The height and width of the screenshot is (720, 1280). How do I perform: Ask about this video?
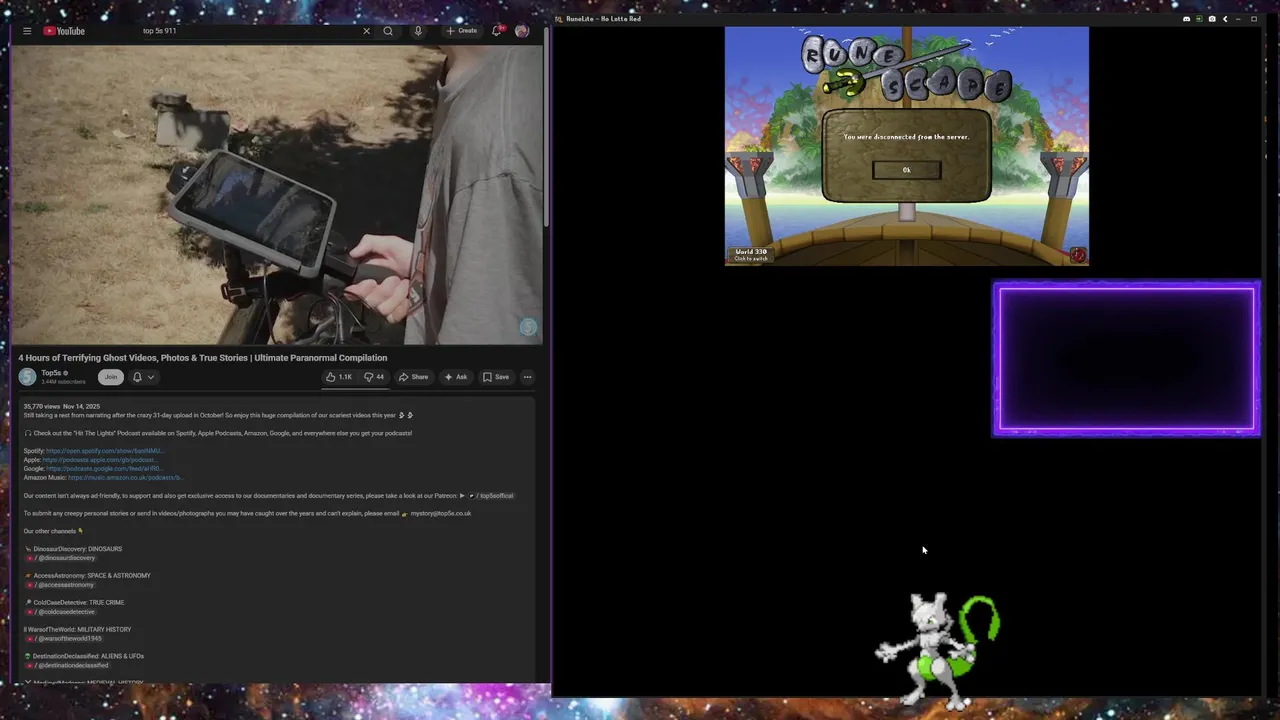point(455,377)
